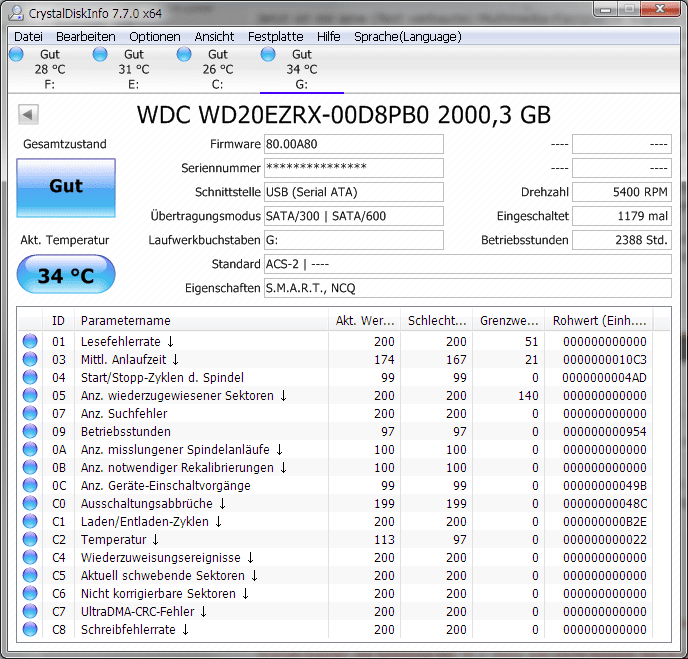Click the status orb for attribute 07 Suchfehler
Screen dimensions: 688x659
point(30,413)
